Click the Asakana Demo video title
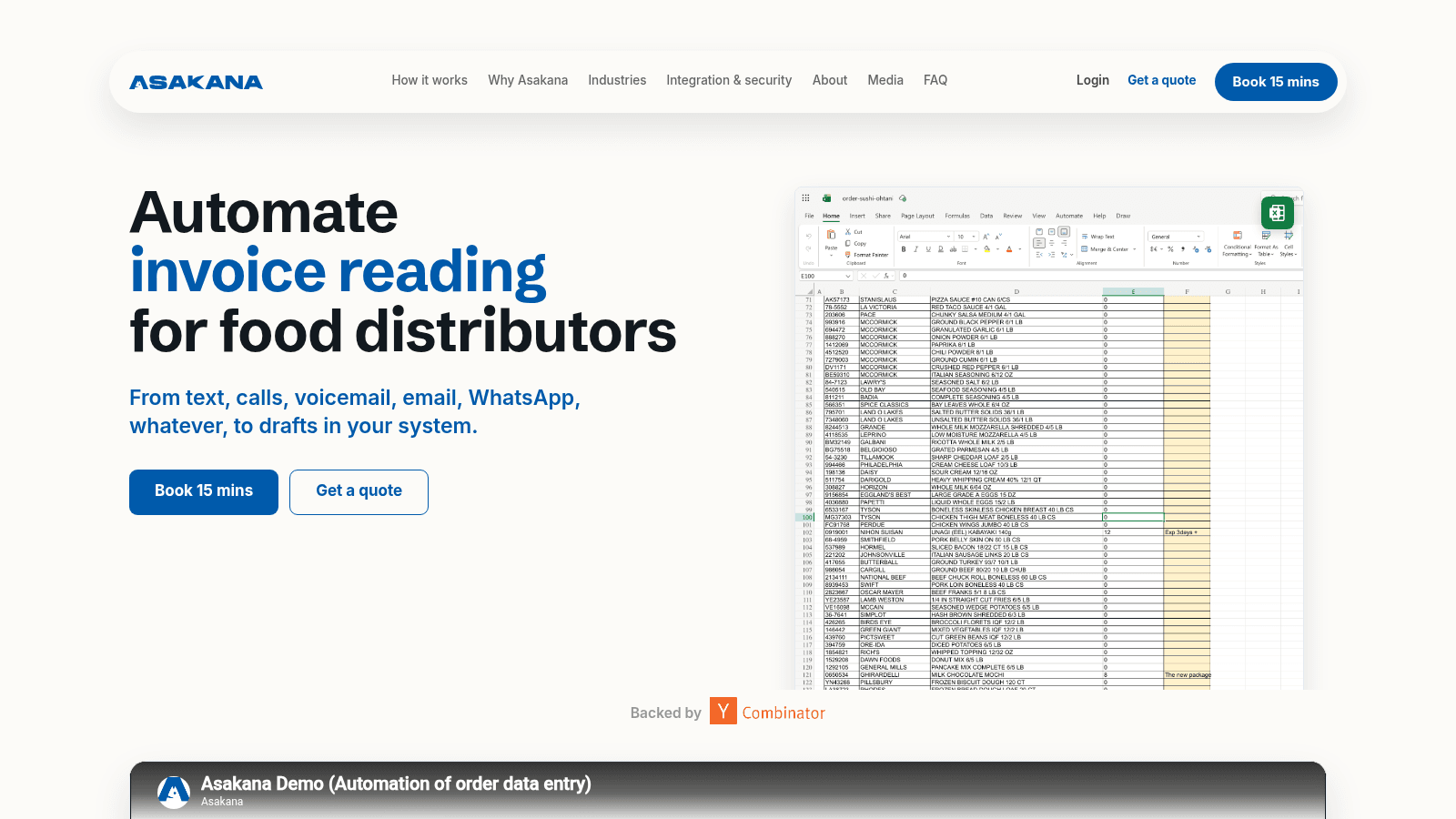This screenshot has height=819, width=1456. click(x=396, y=784)
